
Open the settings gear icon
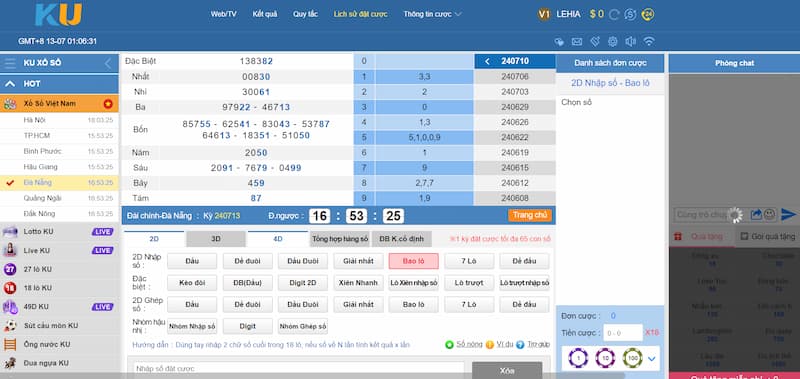tap(613, 41)
